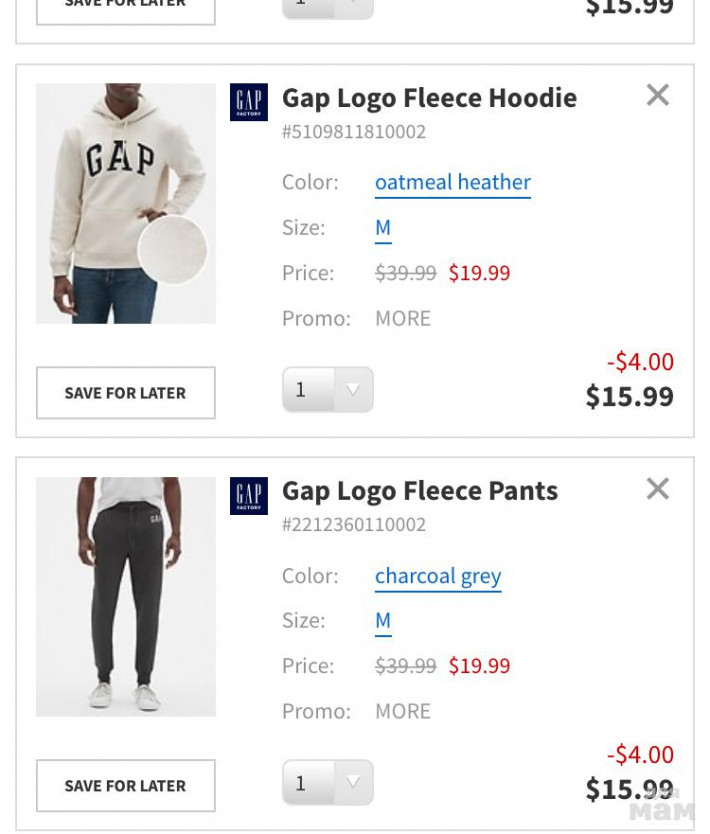
Task: Save the Fleece Hoodie for later
Action: coord(126,393)
